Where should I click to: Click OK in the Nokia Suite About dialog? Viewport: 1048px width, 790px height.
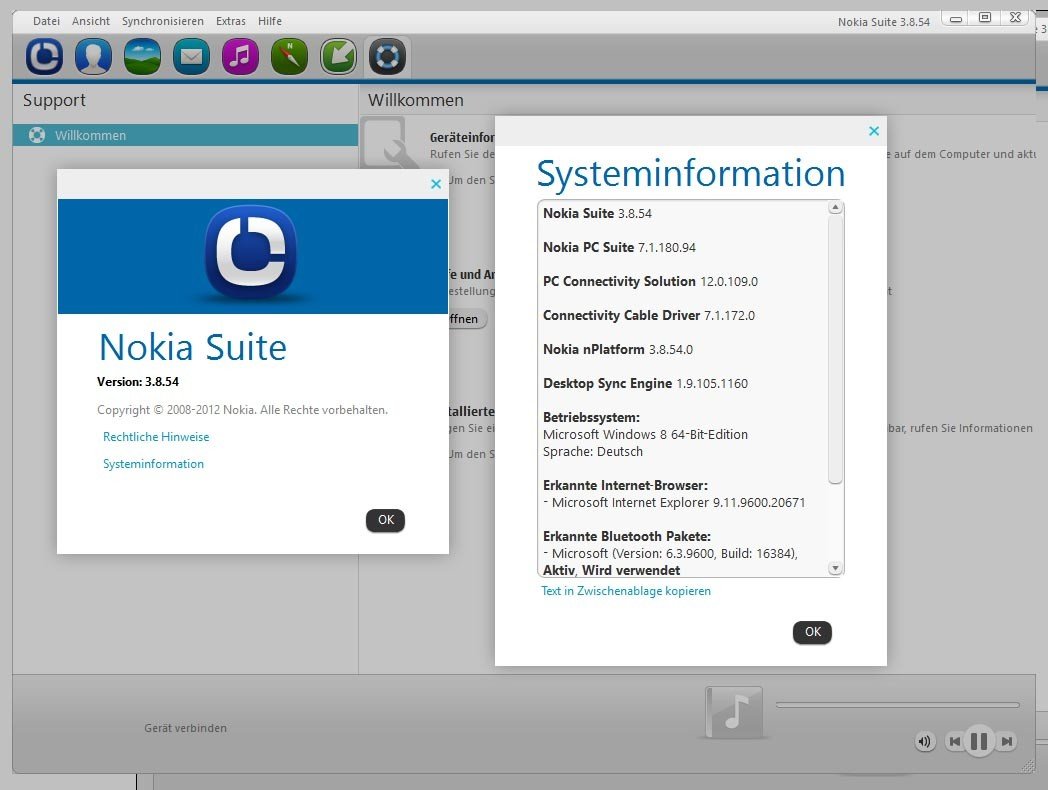[x=386, y=520]
